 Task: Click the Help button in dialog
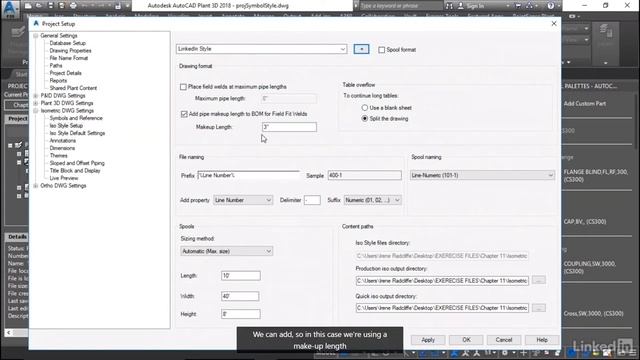542,340
